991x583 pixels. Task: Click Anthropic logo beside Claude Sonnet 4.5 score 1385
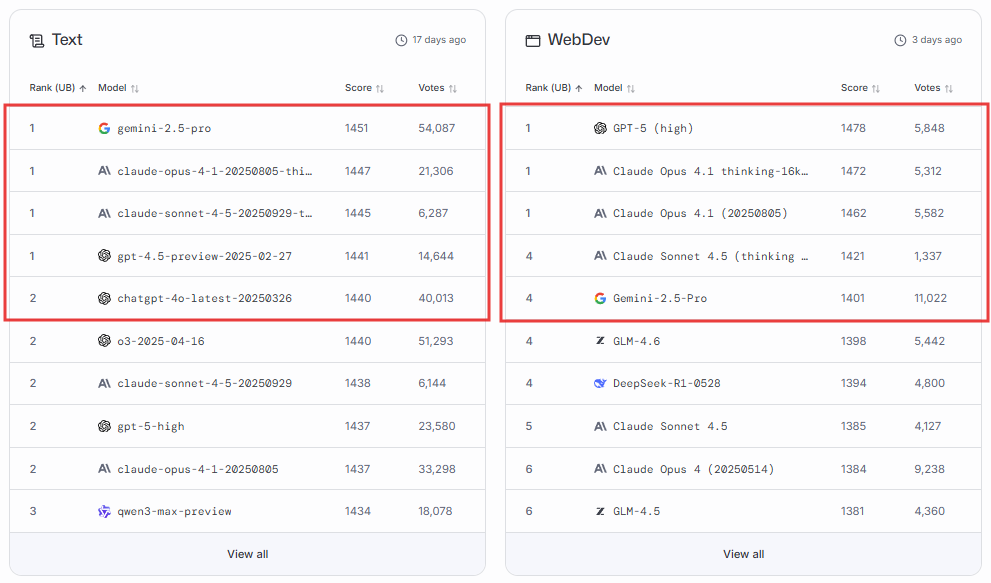(600, 426)
